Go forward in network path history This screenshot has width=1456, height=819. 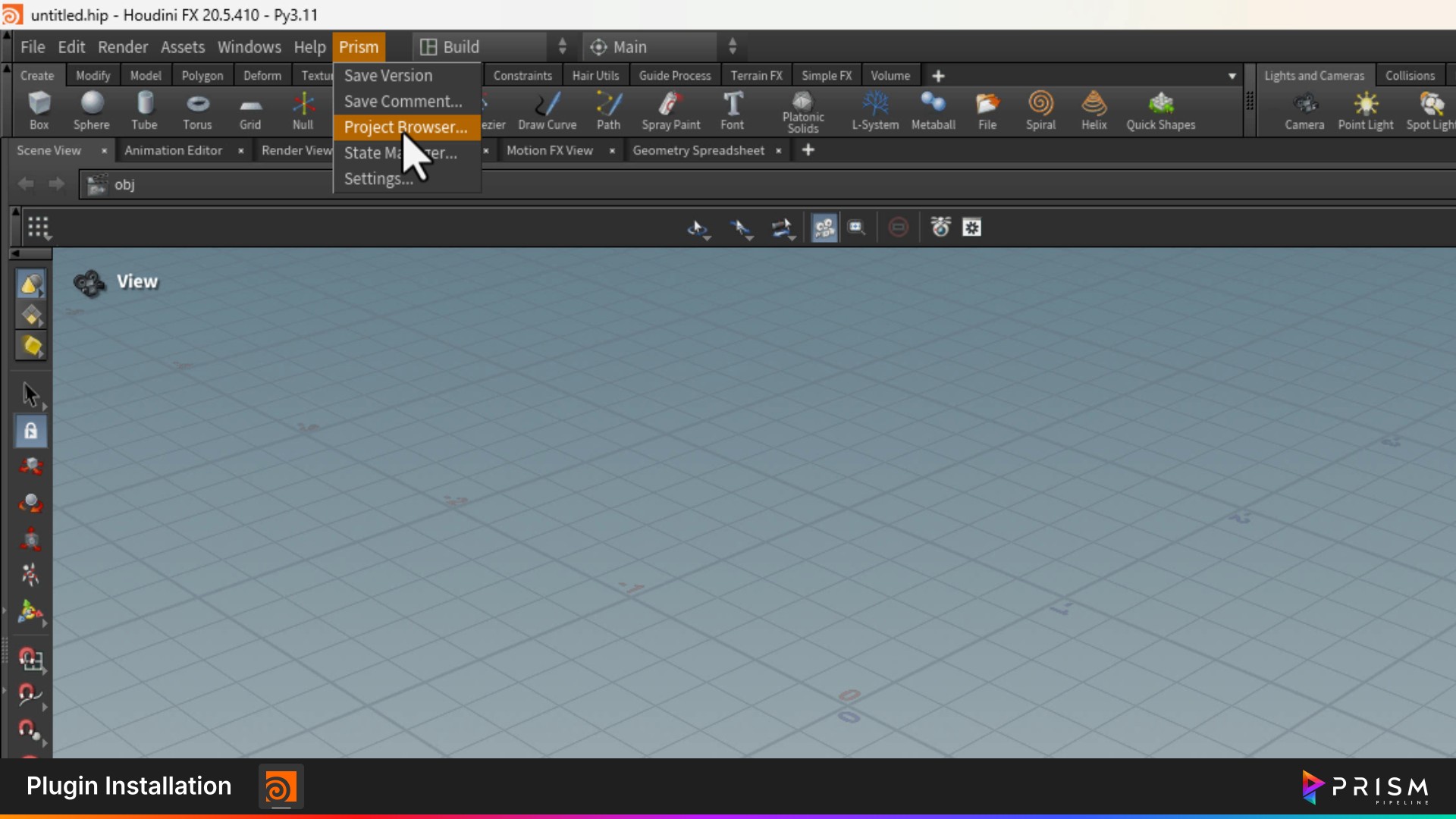tap(56, 184)
